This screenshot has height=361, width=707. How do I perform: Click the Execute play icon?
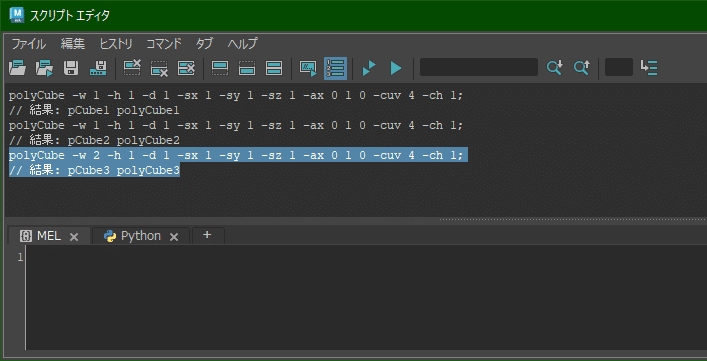[396, 68]
